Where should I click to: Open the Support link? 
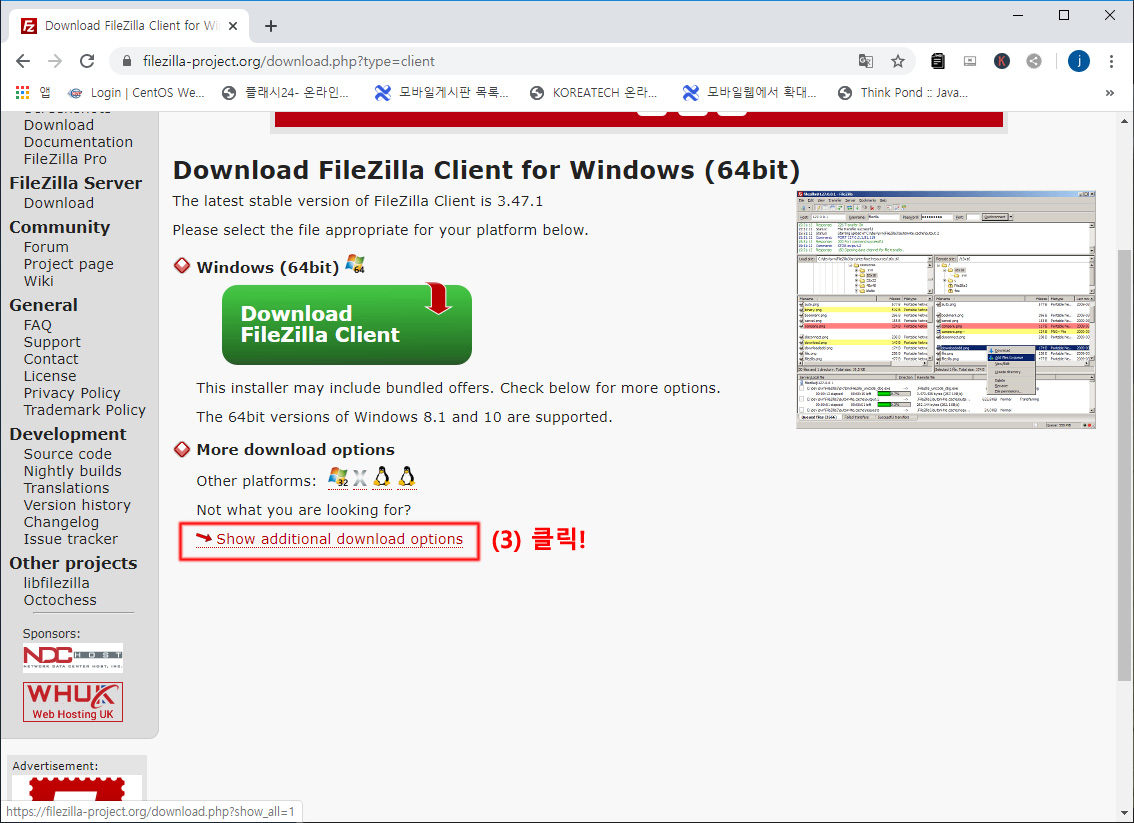(52, 342)
